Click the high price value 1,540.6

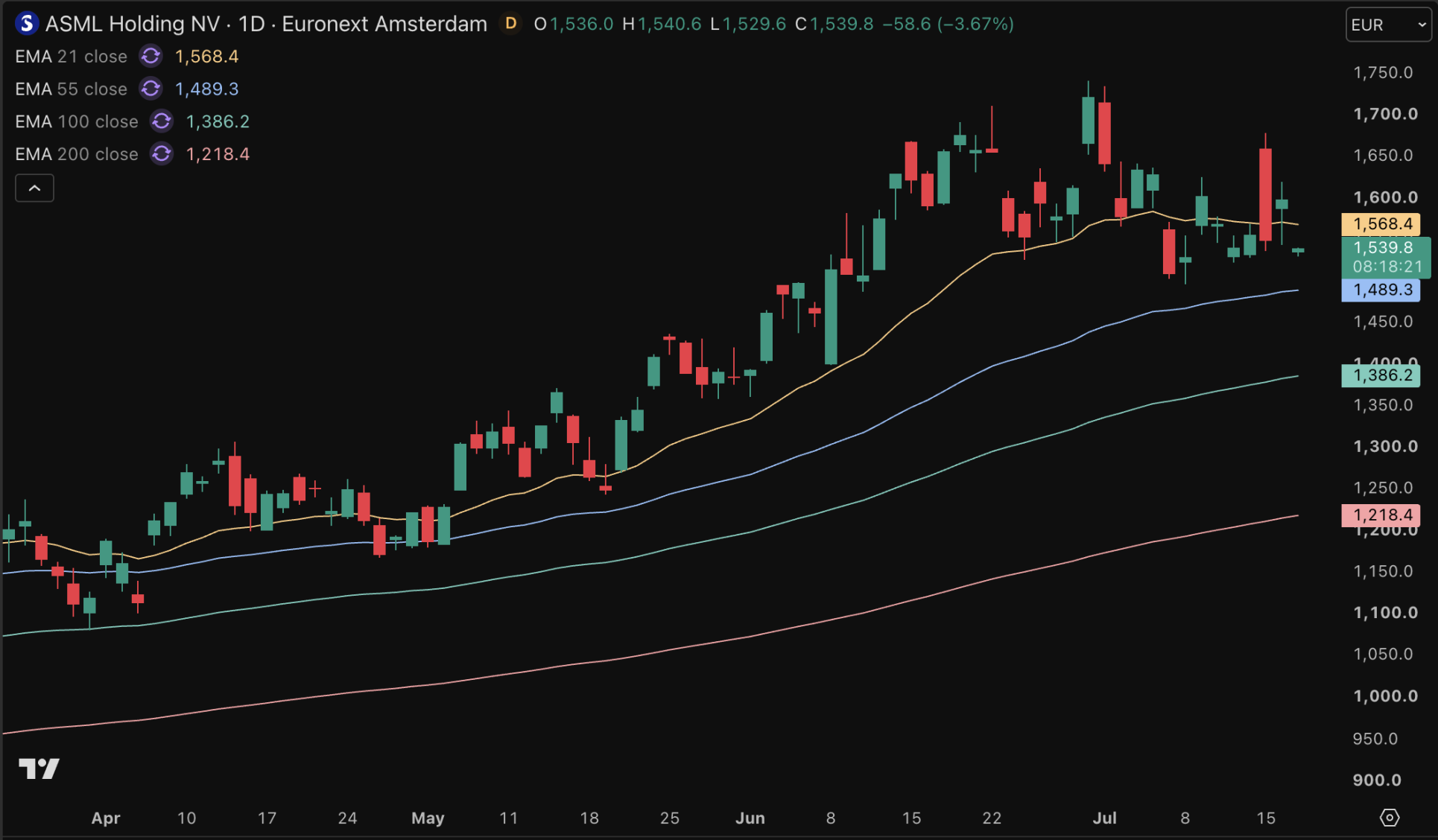[670, 24]
